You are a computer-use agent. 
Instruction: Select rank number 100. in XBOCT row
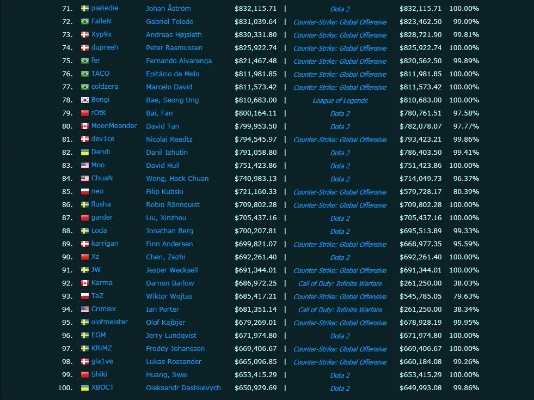65,388
